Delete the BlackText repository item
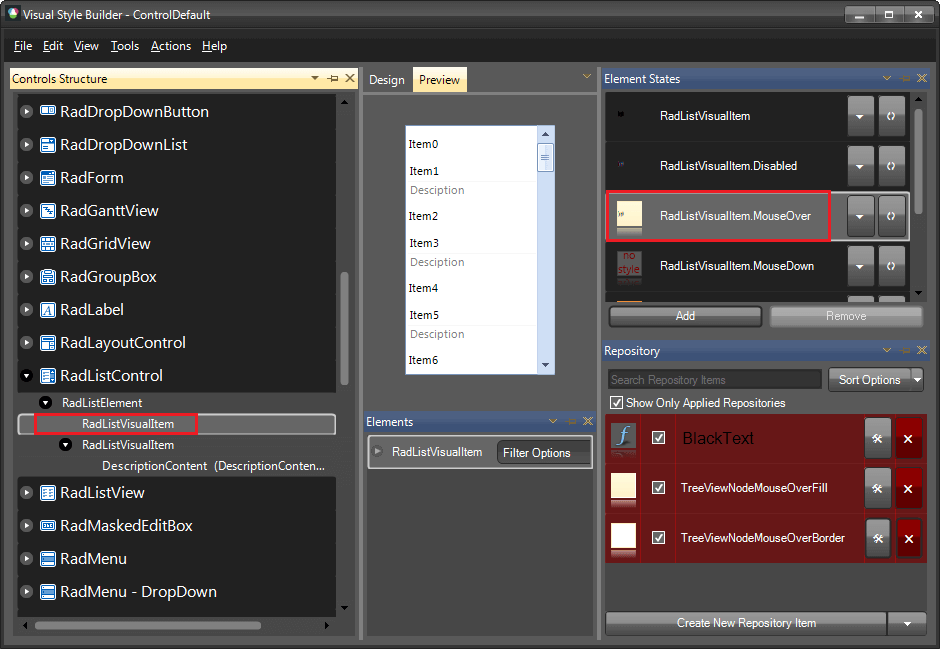The image size is (940, 649). point(908,439)
